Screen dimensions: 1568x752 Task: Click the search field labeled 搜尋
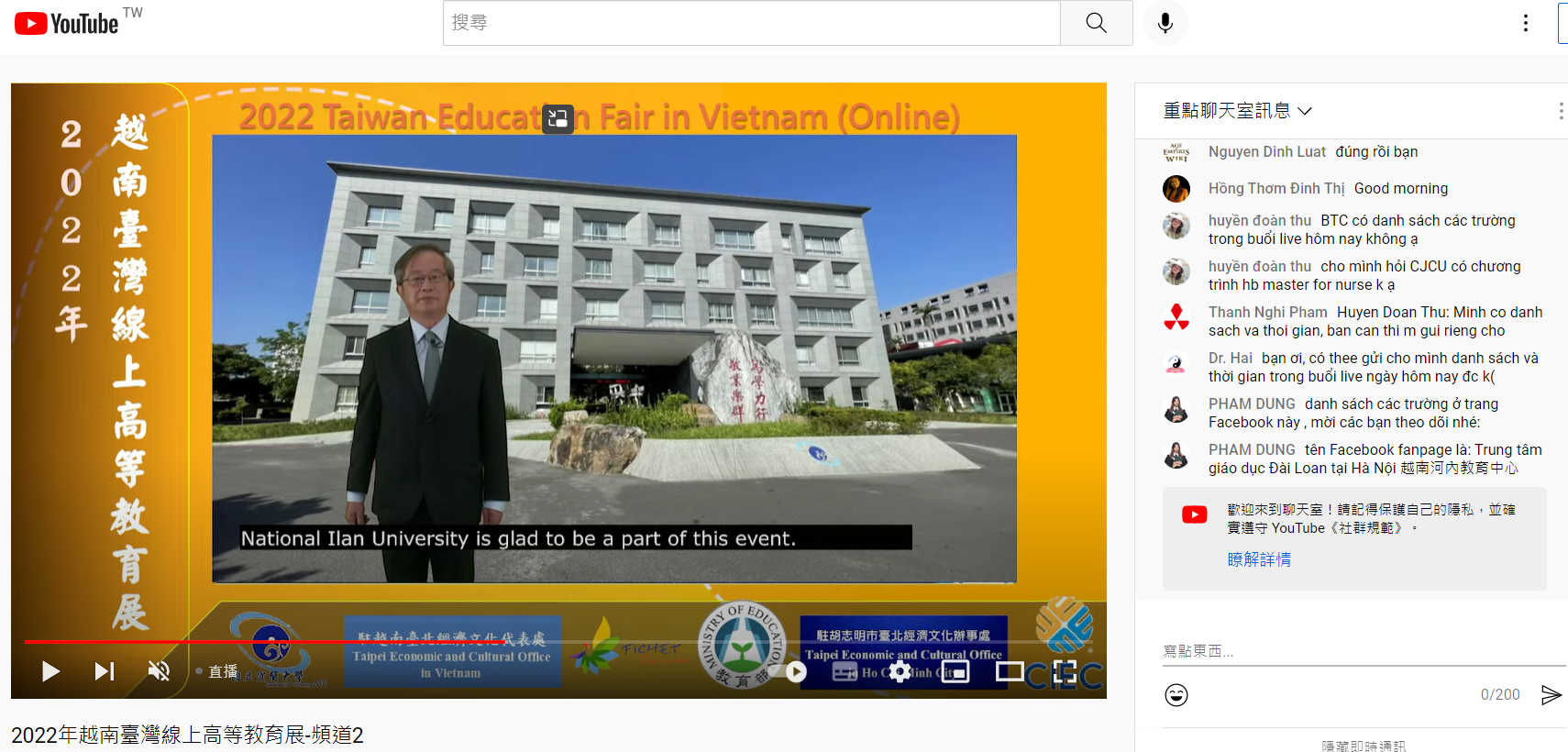click(751, 23)
